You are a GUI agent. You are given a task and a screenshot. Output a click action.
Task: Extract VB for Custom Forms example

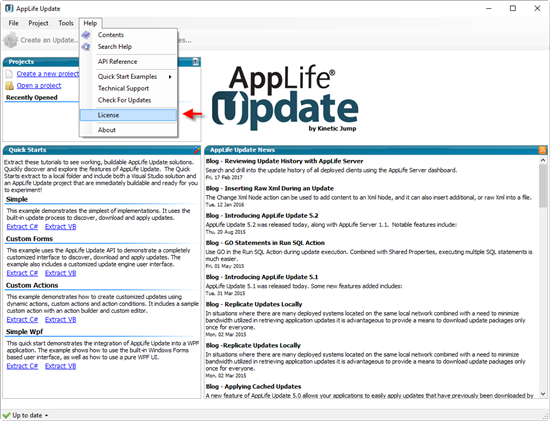60,273
